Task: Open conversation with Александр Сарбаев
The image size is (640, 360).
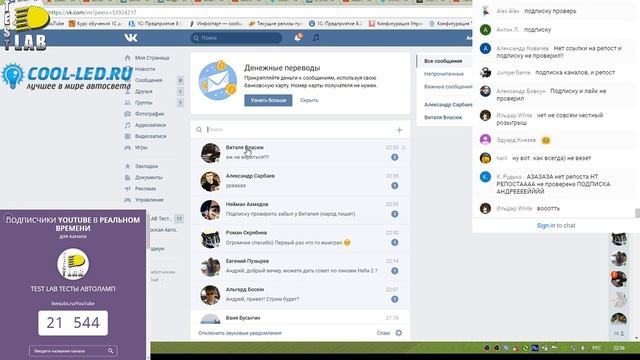Action: pyautogui.click(x=300, y=181)
